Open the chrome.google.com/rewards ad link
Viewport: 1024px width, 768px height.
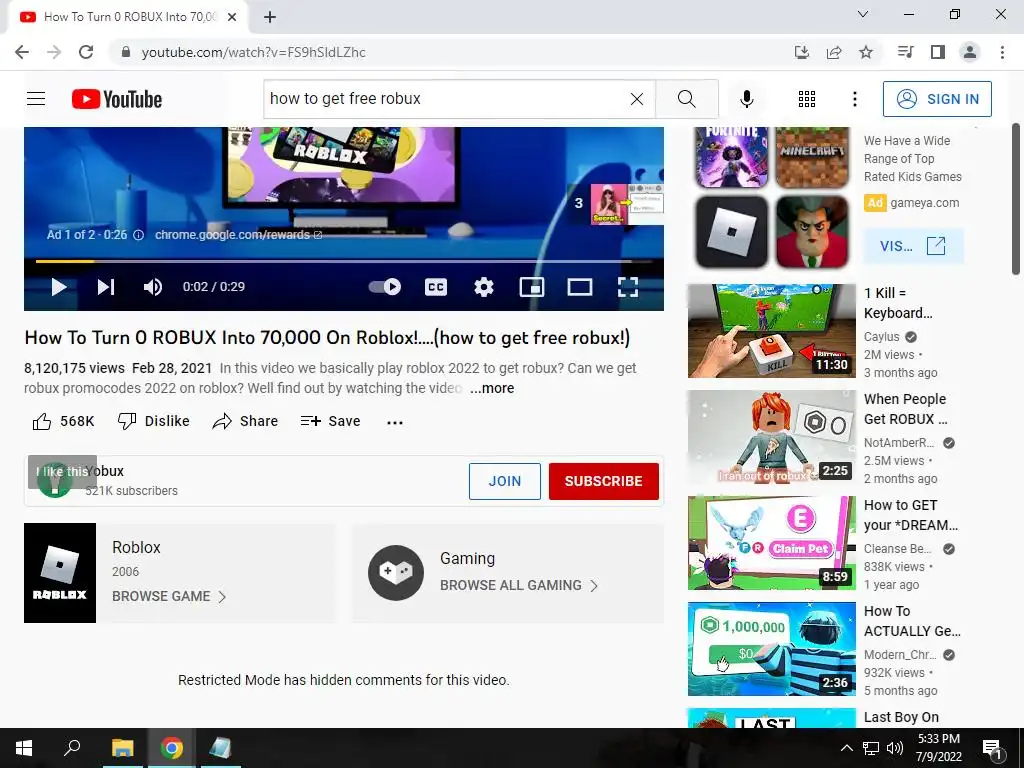coord(238,234)
